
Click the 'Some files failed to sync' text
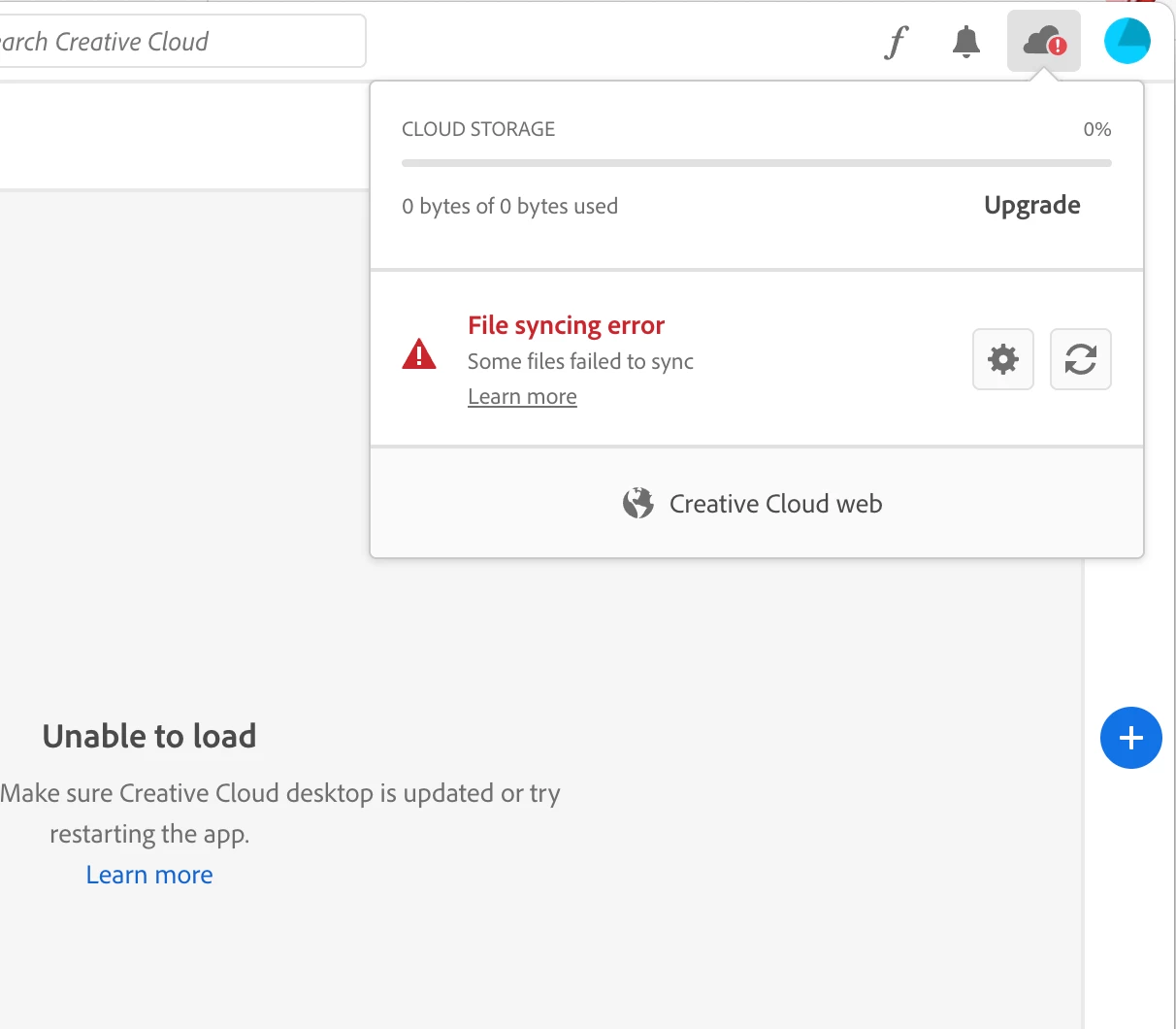tap(580, 361)
